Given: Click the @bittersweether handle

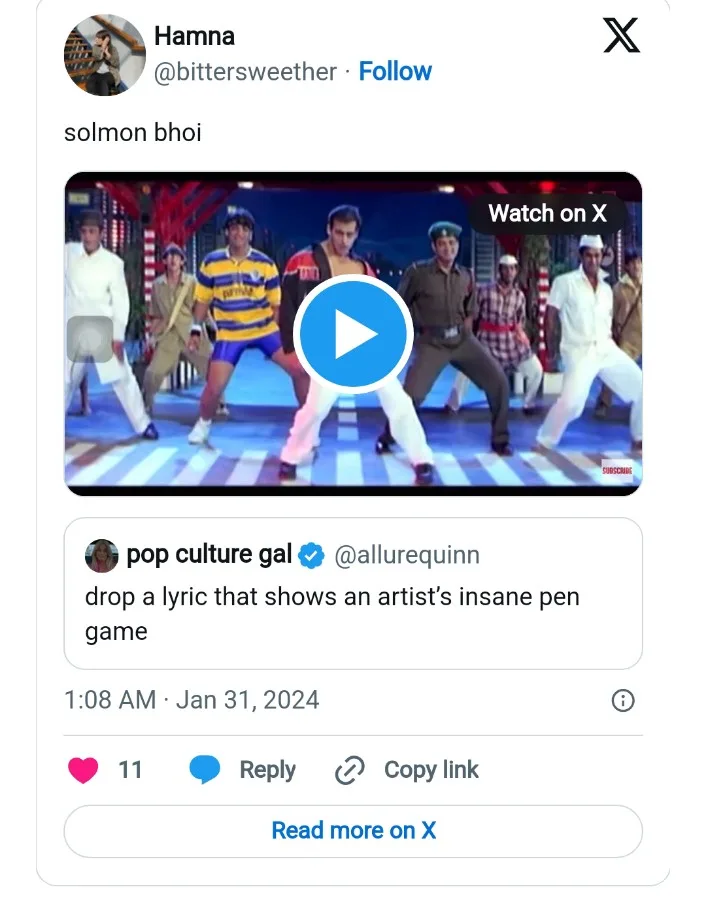Looking at the screenshot, I should coord(245,72).
